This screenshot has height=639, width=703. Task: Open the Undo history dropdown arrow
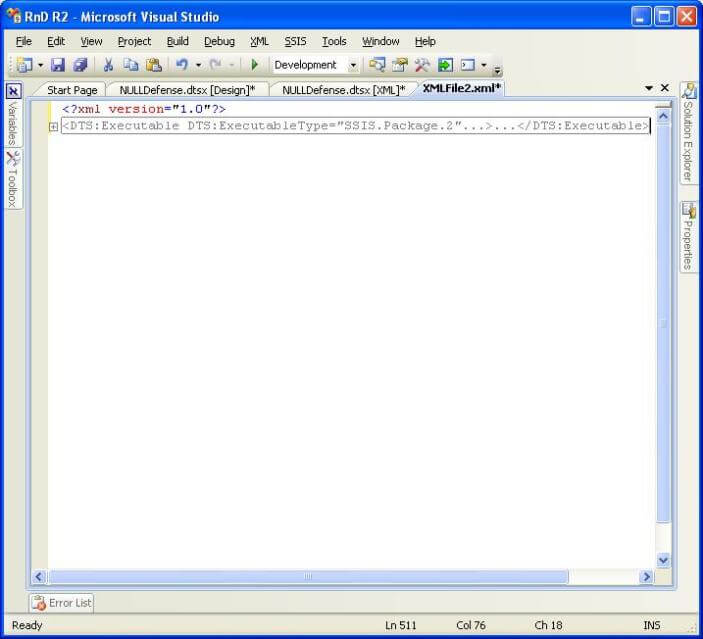[198, 65]
